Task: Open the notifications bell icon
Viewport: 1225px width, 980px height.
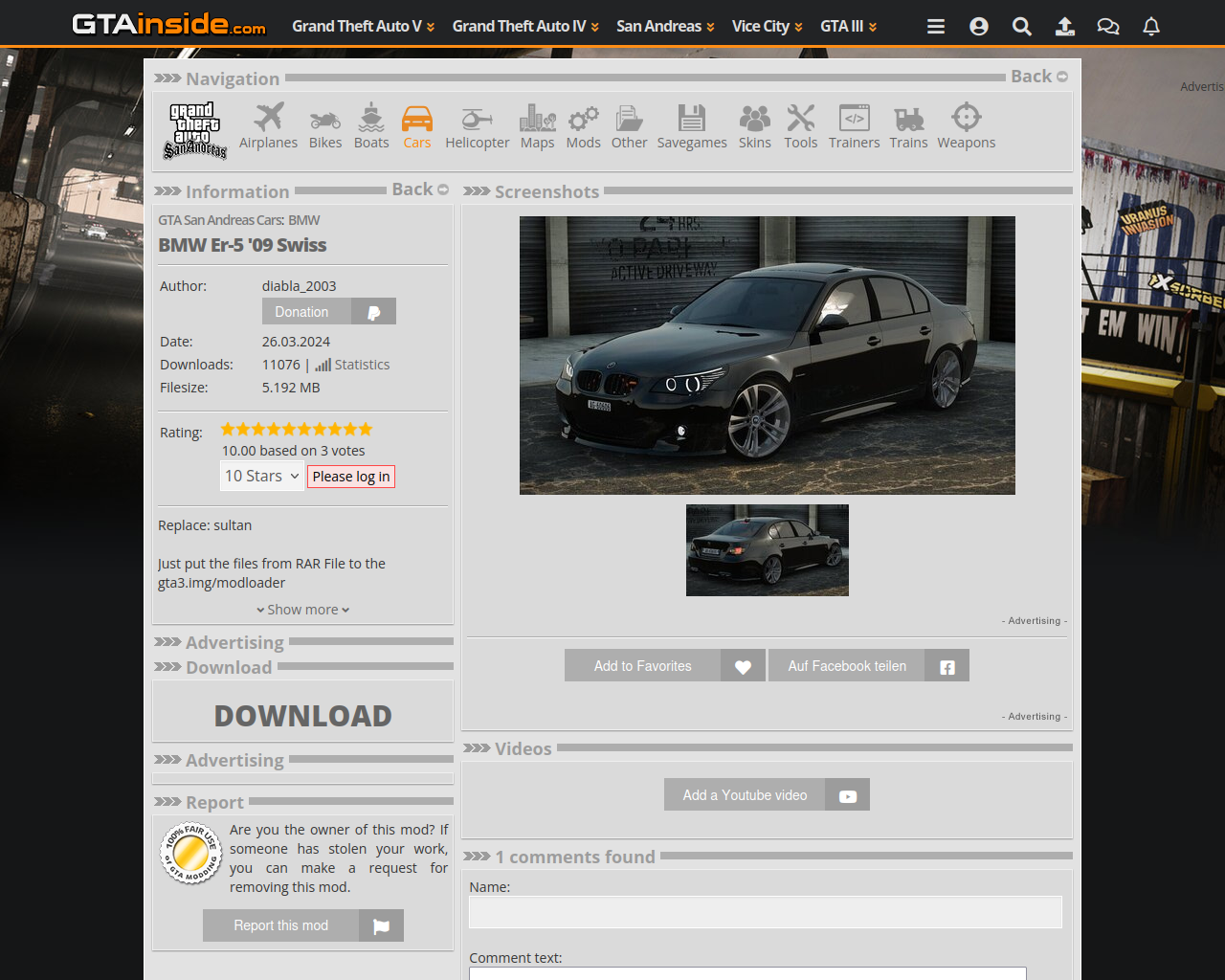Action: coord(1151,27)
